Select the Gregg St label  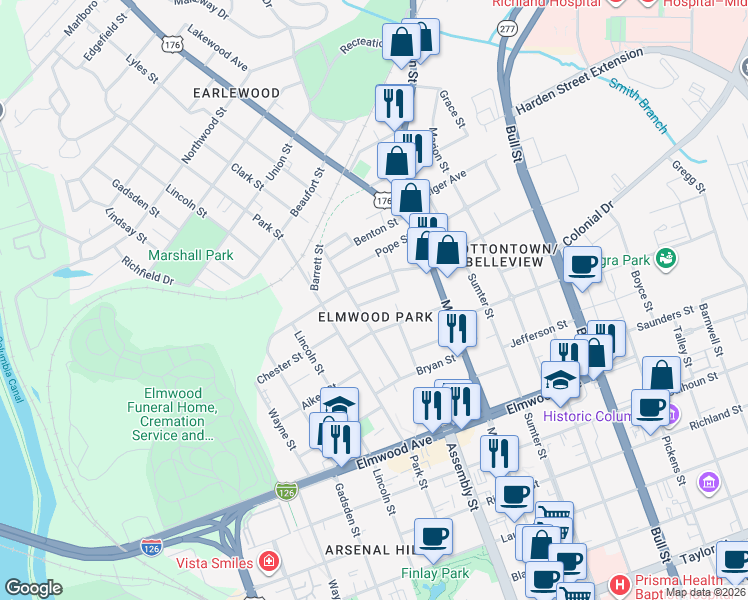coord(688,177)
